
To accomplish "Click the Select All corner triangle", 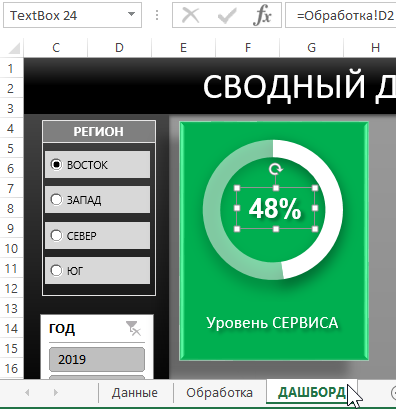I will (13, 49).
